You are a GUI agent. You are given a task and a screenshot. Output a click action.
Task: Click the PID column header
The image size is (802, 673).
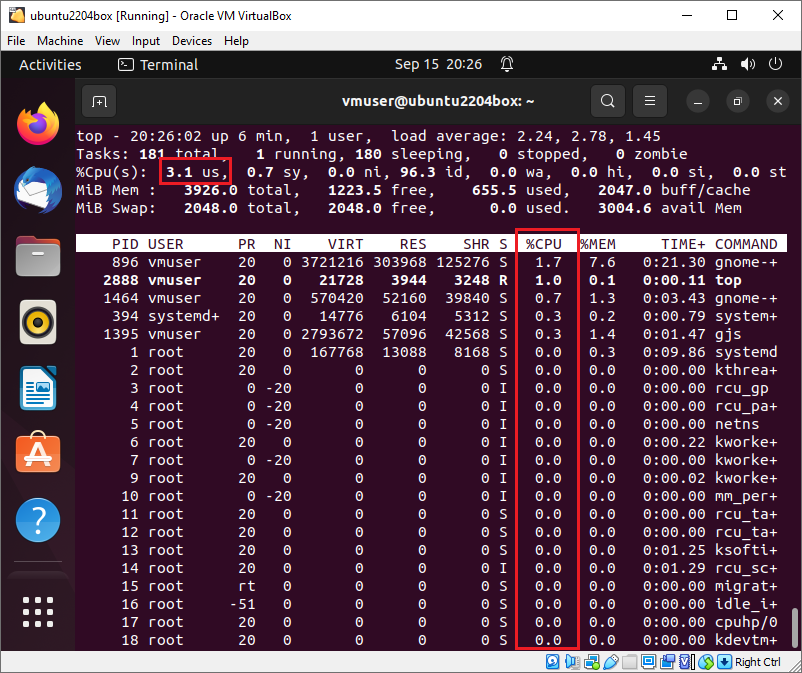point(125,244)
